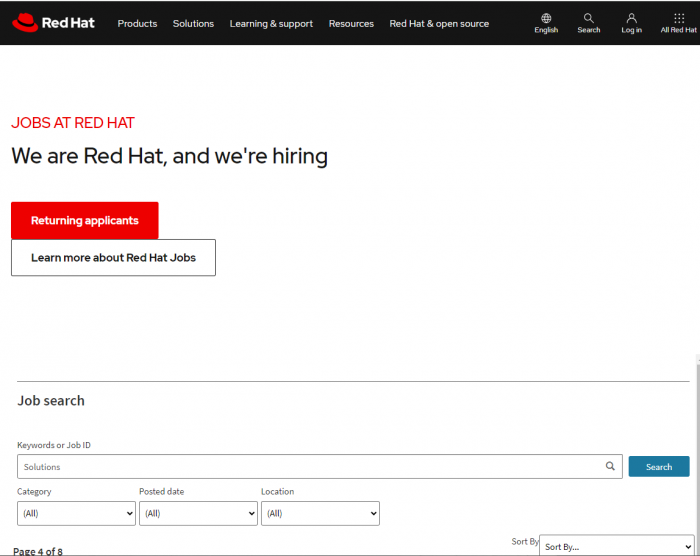The height and width of the screenshot is (556, 700).
Task: Click the magnifier icon inside keywords field
Action: [x=610, y=466]
